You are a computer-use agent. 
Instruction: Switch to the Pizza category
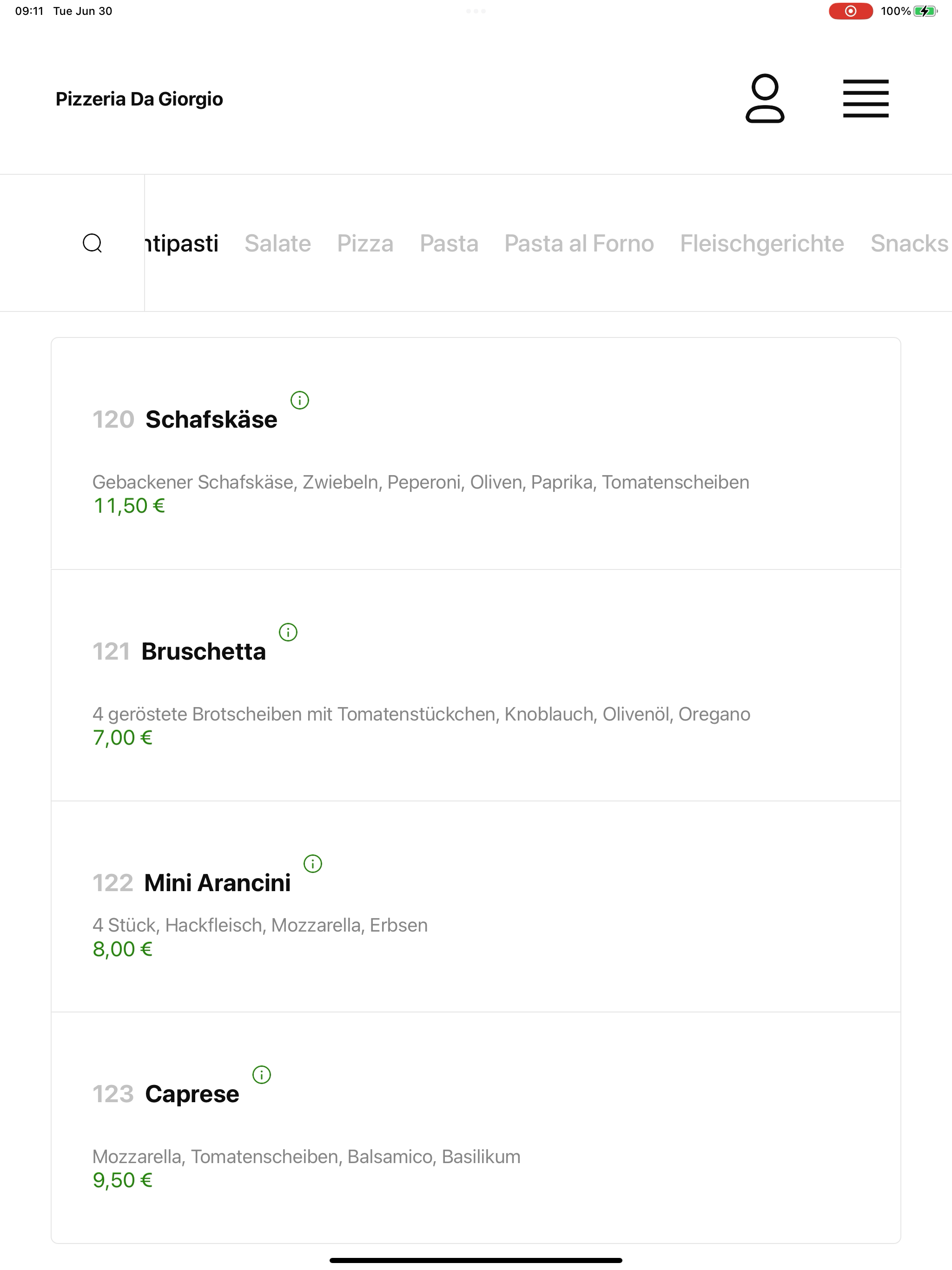click(x=365, y=244)
